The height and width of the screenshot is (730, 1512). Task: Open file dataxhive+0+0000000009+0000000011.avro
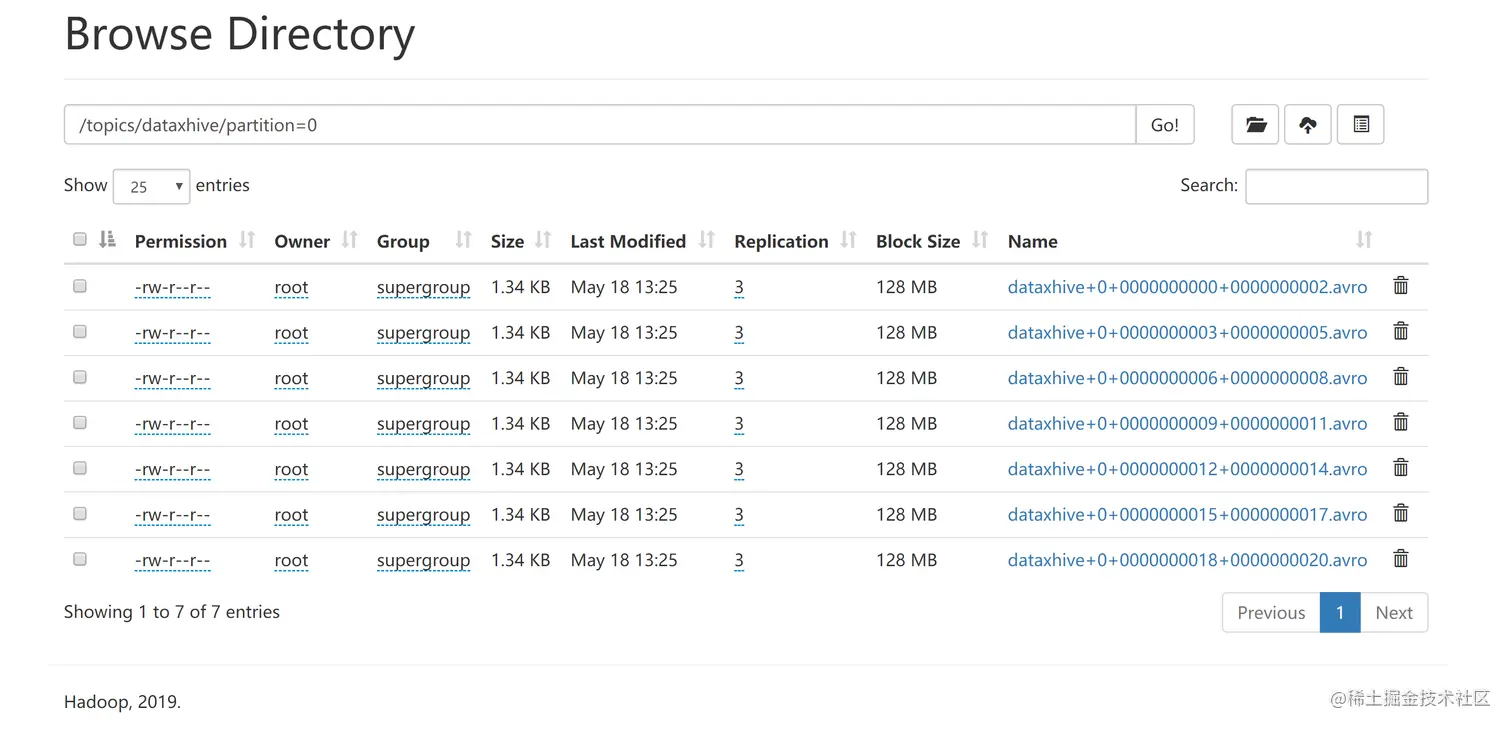1187,423
